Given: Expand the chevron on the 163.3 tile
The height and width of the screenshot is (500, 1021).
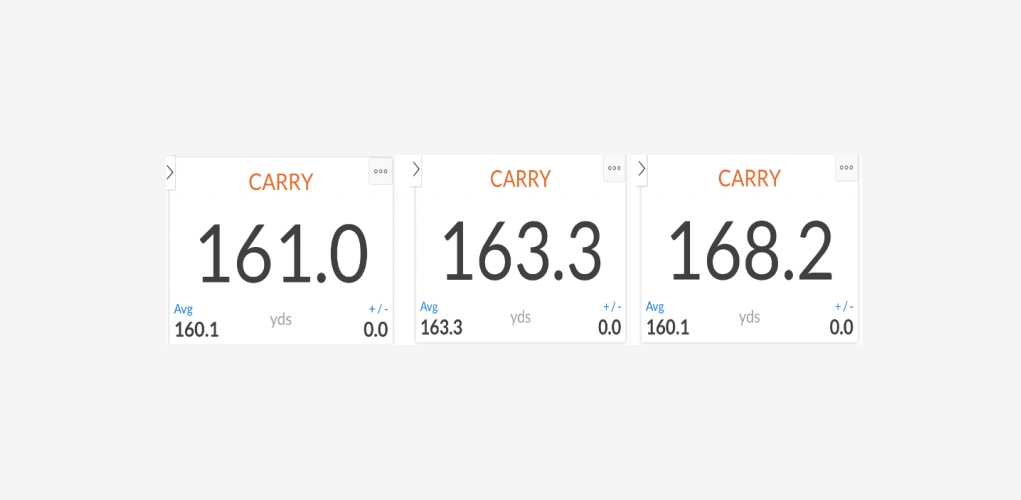Looking at the screenshot, I should 416,169.
